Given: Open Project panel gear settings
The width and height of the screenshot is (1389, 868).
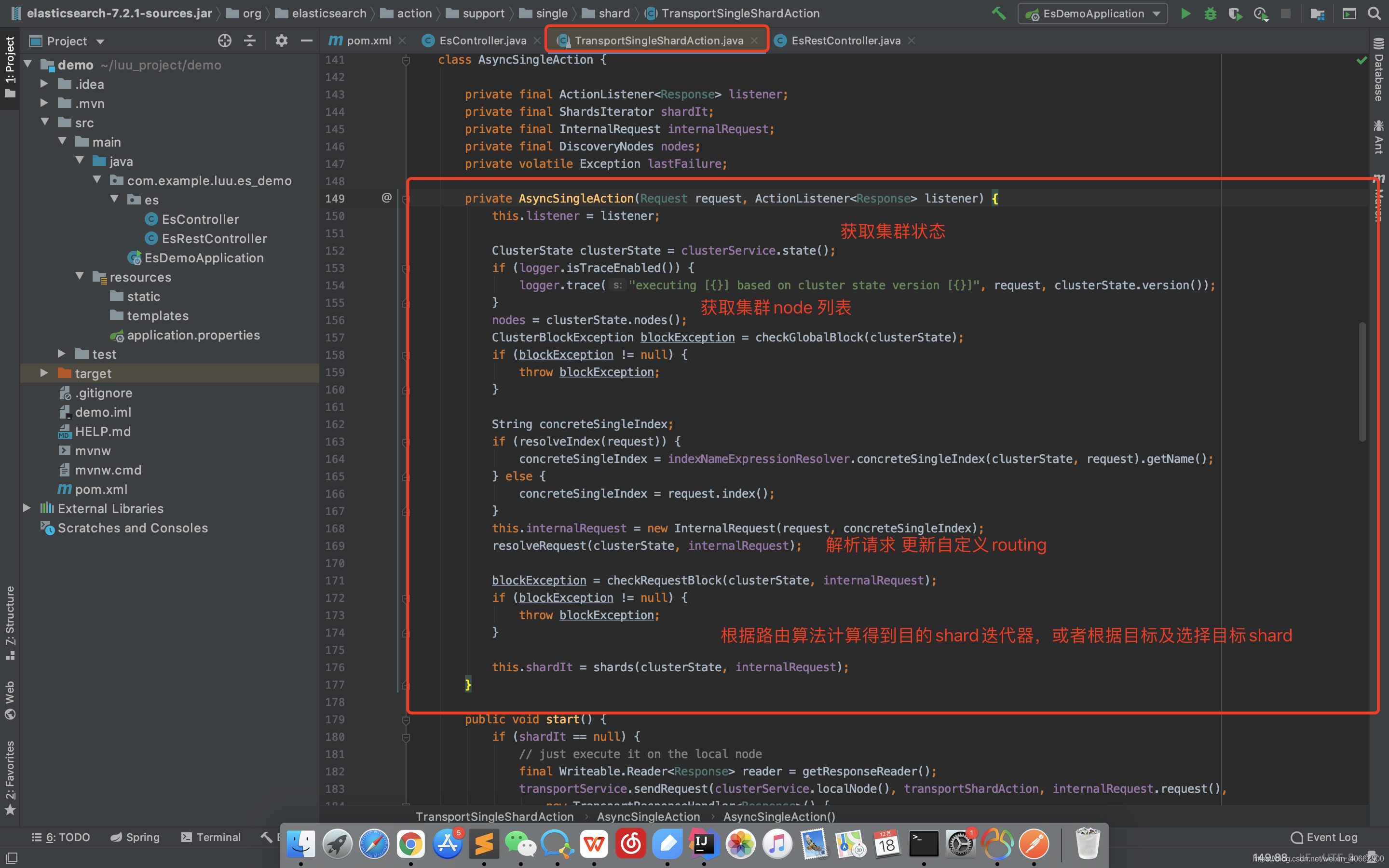Looking at the screenshot, I should tap(281, 41).
